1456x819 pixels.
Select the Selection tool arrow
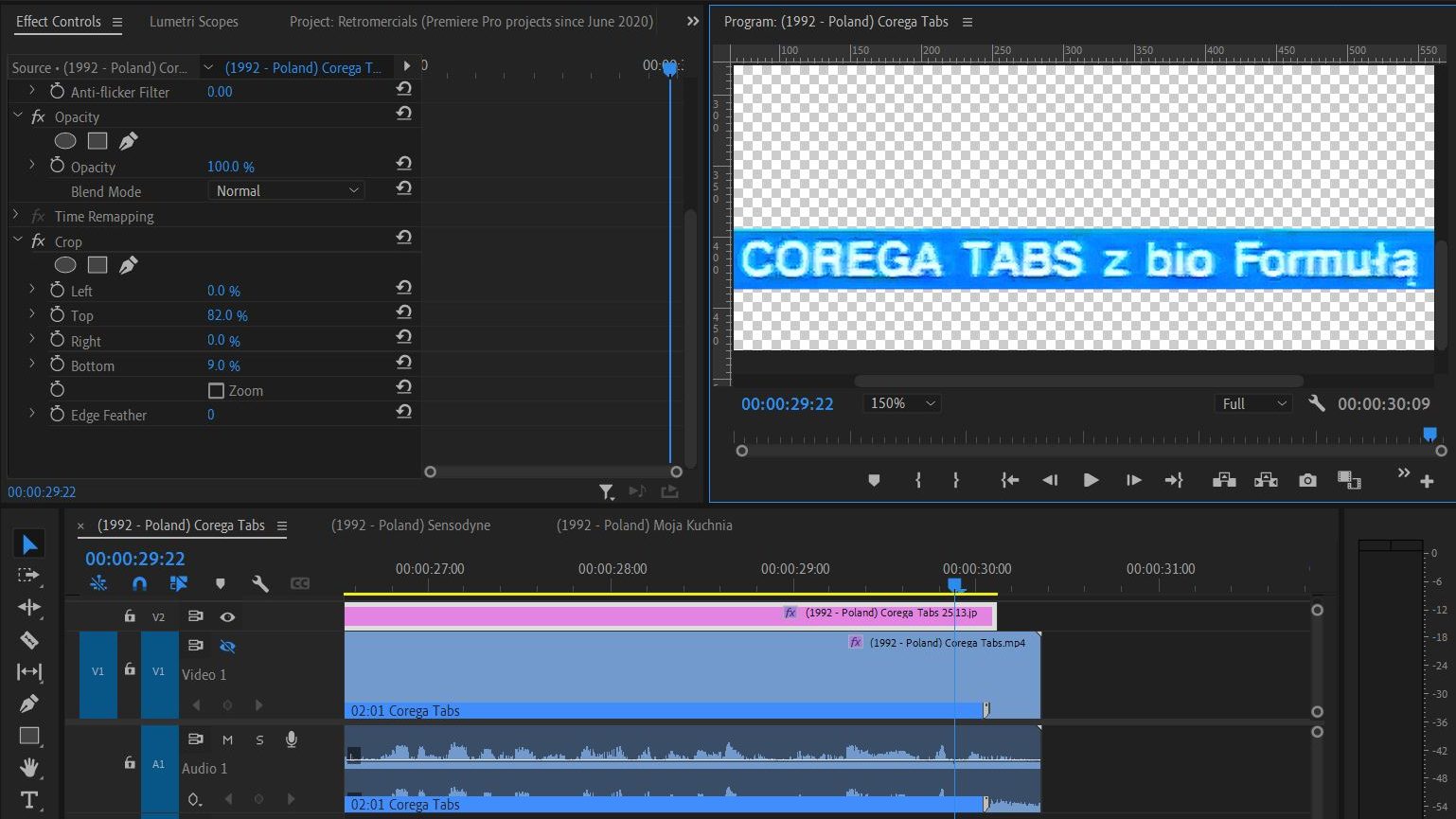(x=29, y=544)
